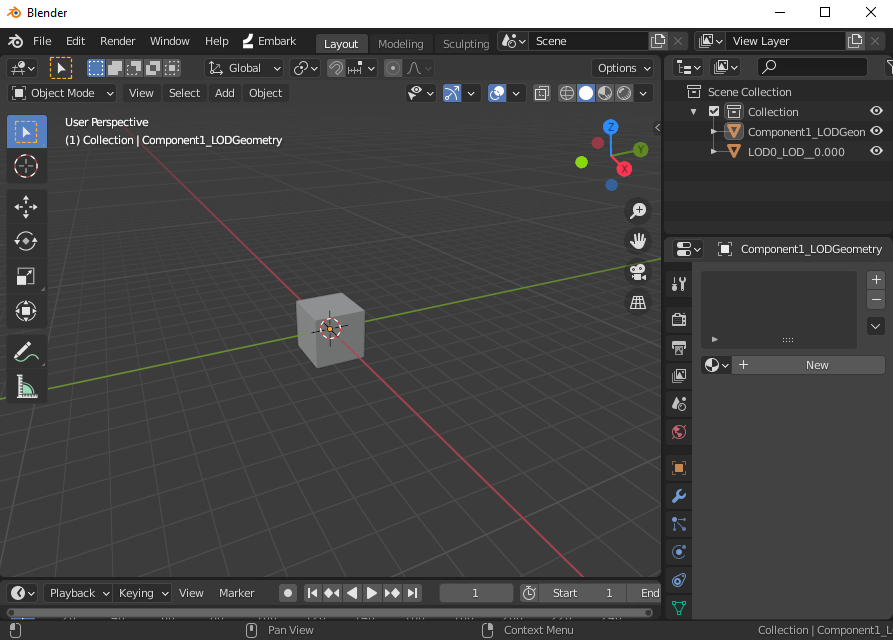Viewport: 893px width, 640px height.
Task: Open the Render menu
Action: (x=117, y=41)
